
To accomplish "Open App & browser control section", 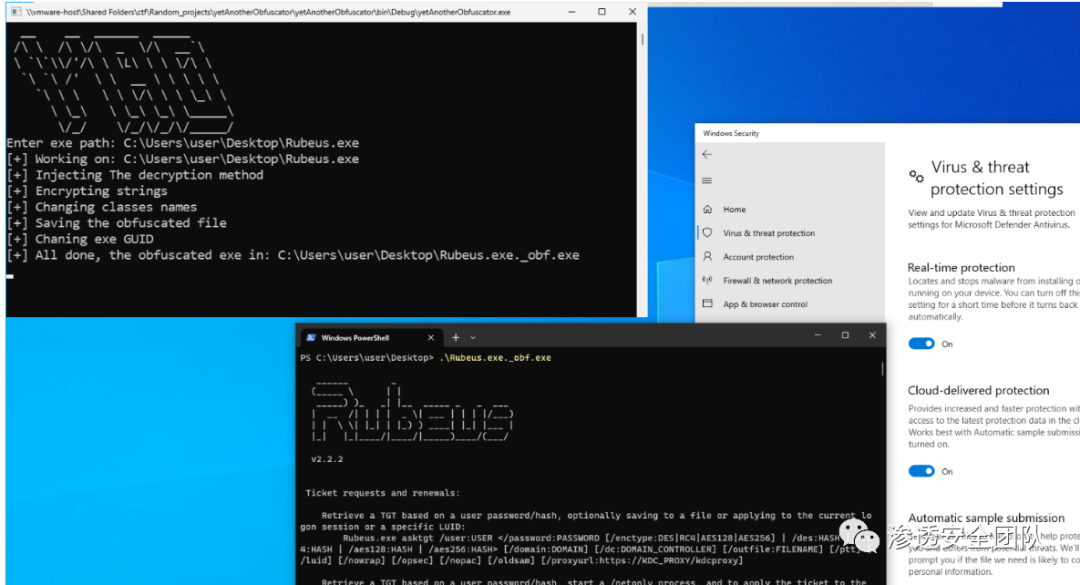I will pos(765,305).
